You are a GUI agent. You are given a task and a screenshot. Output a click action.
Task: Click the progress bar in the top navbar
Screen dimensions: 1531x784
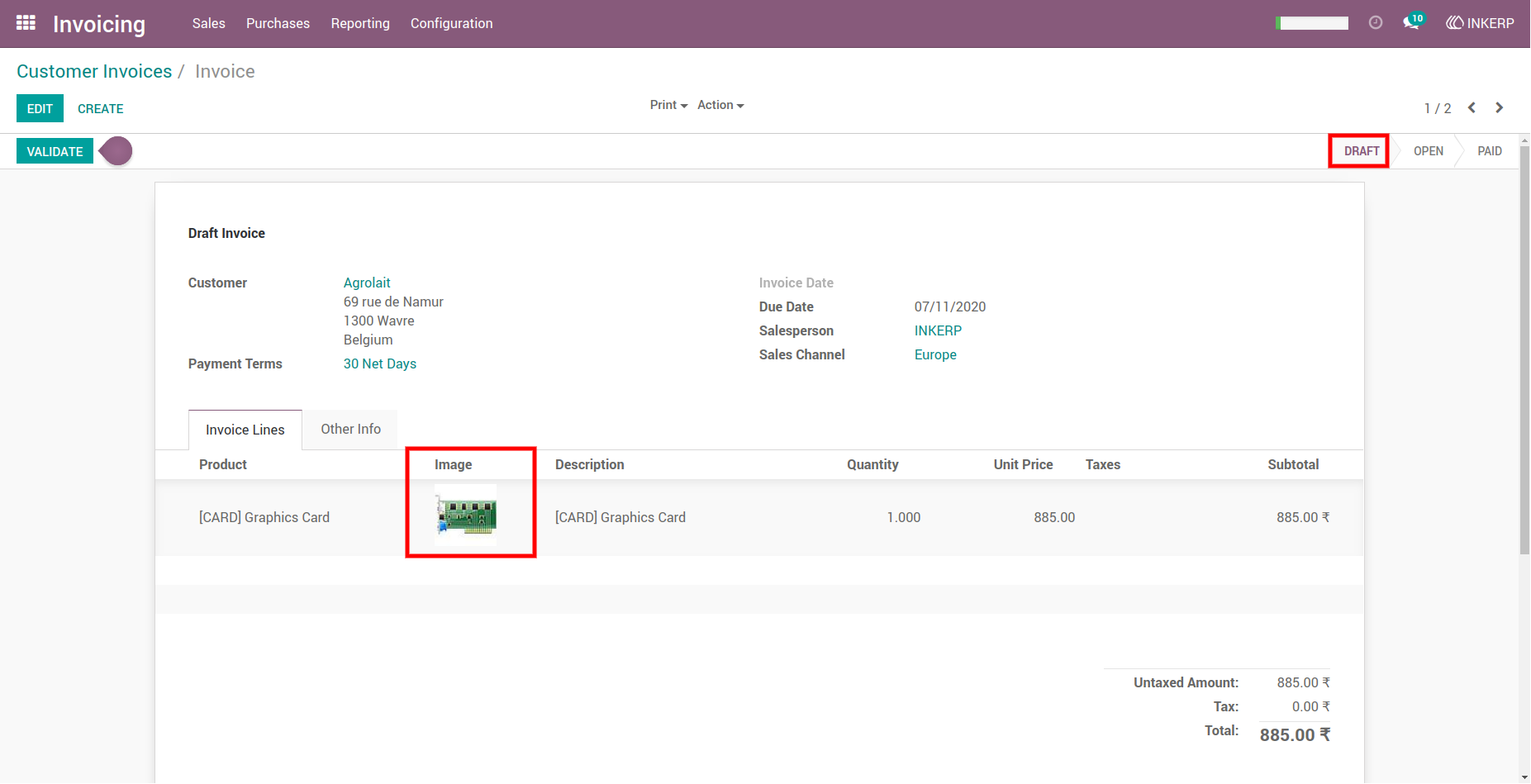pos(1312,23)
